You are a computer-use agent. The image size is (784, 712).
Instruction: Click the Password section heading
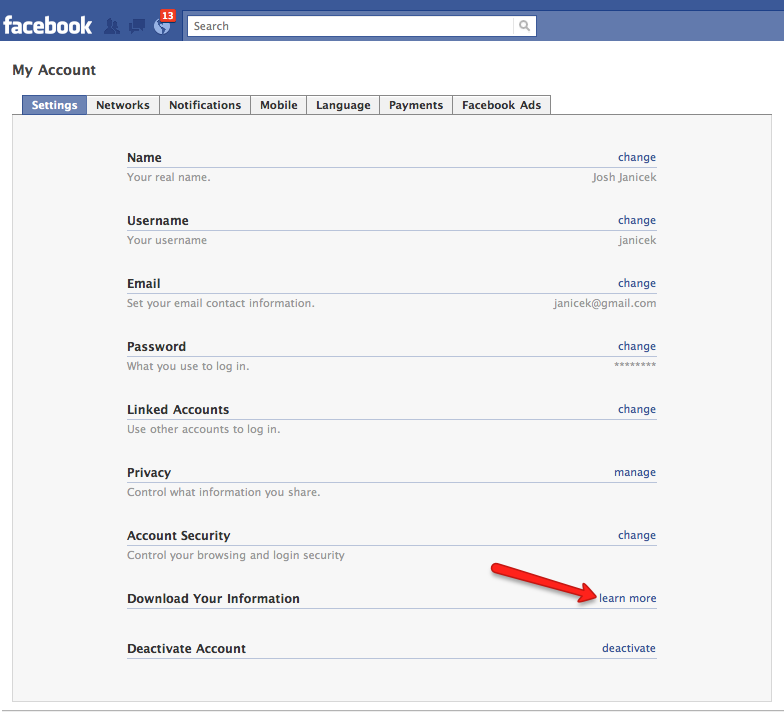[x=156, y=346]
